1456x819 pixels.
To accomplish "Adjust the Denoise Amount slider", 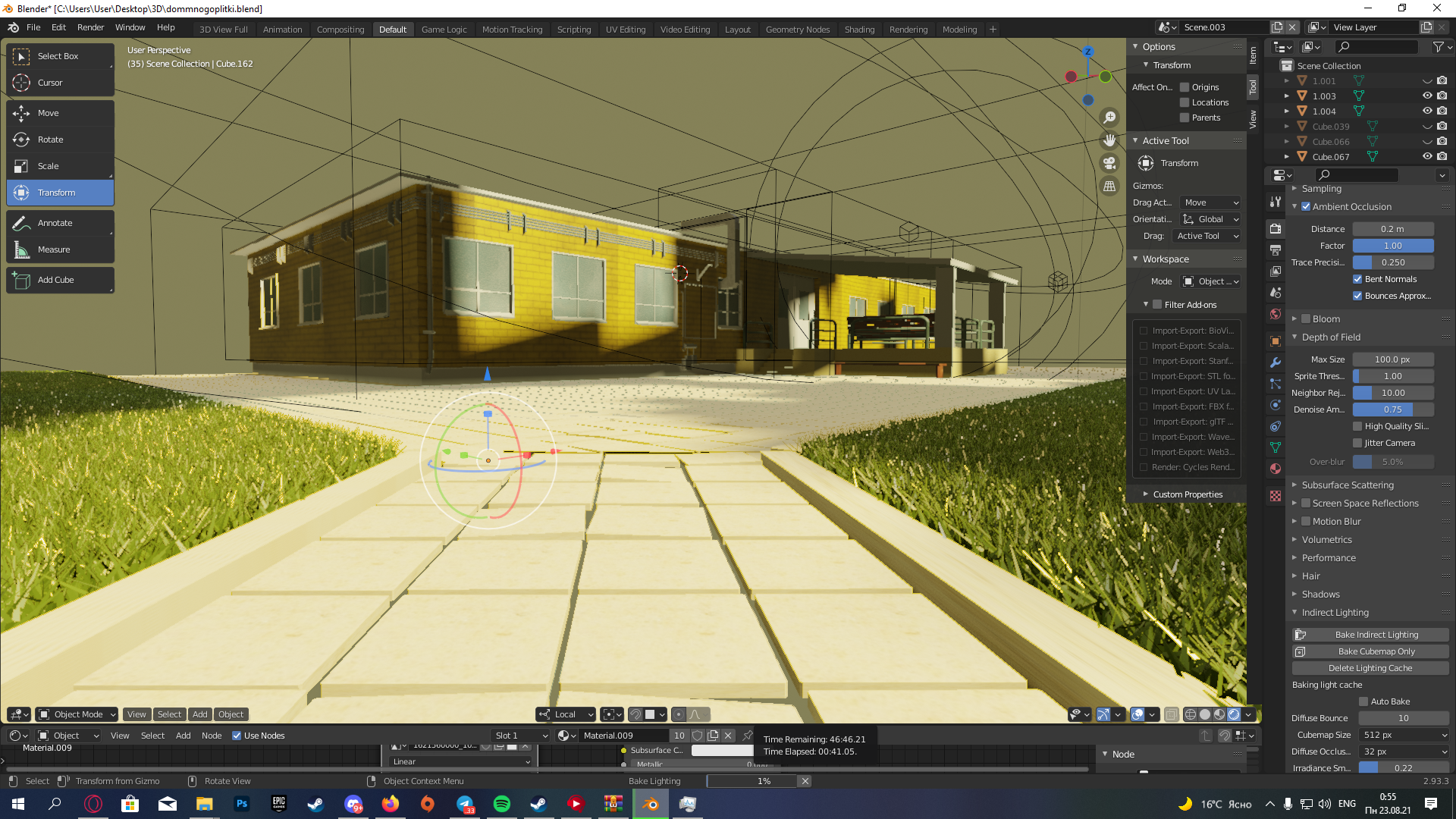I will click(1392, 409).
